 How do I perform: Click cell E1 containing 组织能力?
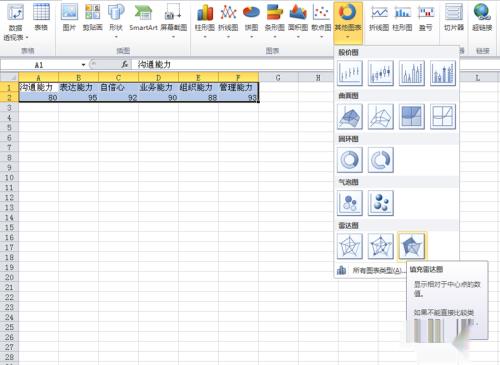[198, 87]
